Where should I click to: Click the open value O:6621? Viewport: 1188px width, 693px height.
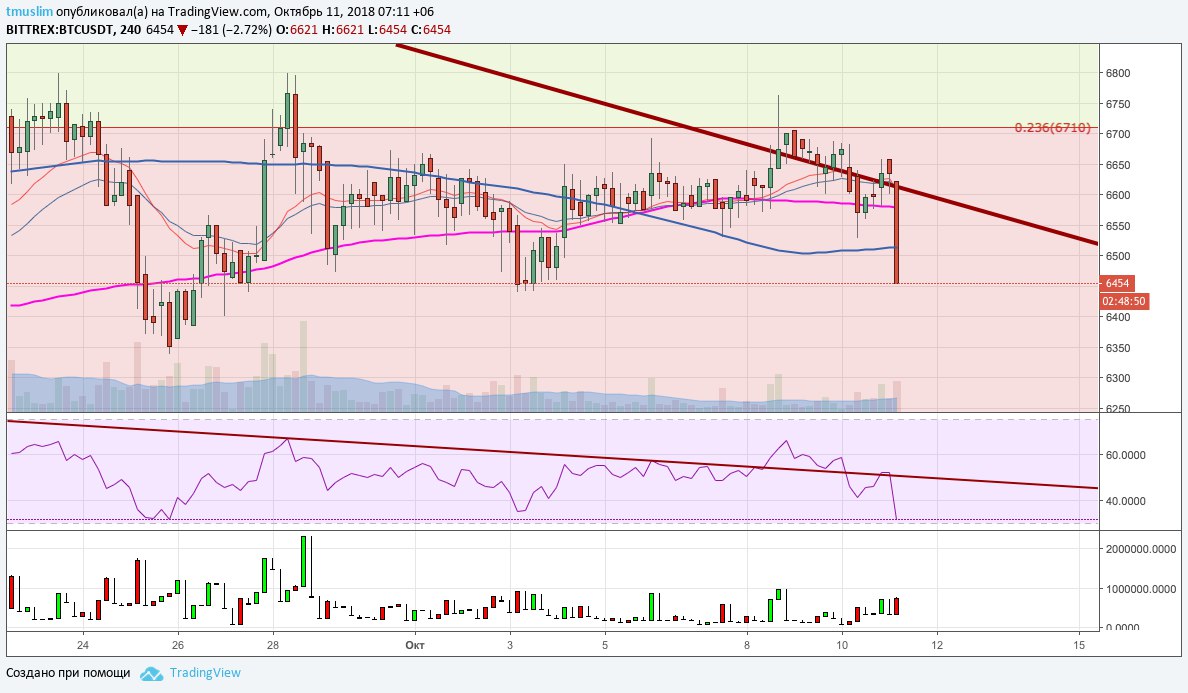pos(297,30)
